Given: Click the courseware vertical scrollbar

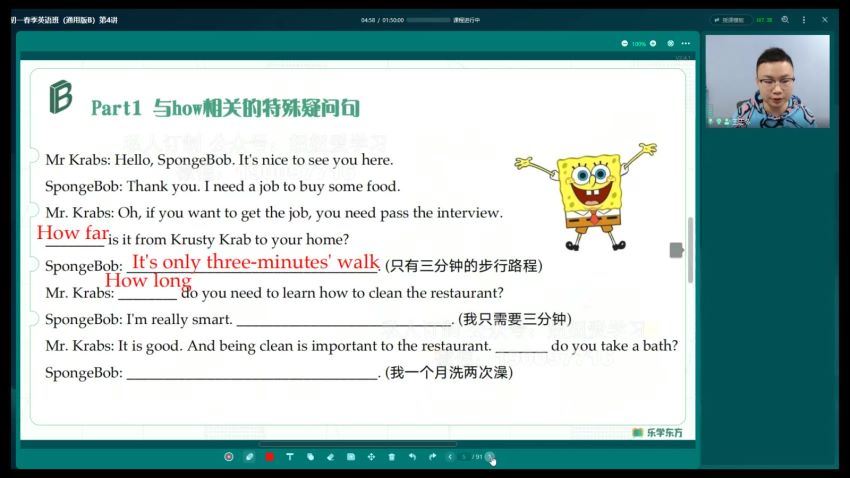Looking at the screenshot, I should click(x=690, y=249).
